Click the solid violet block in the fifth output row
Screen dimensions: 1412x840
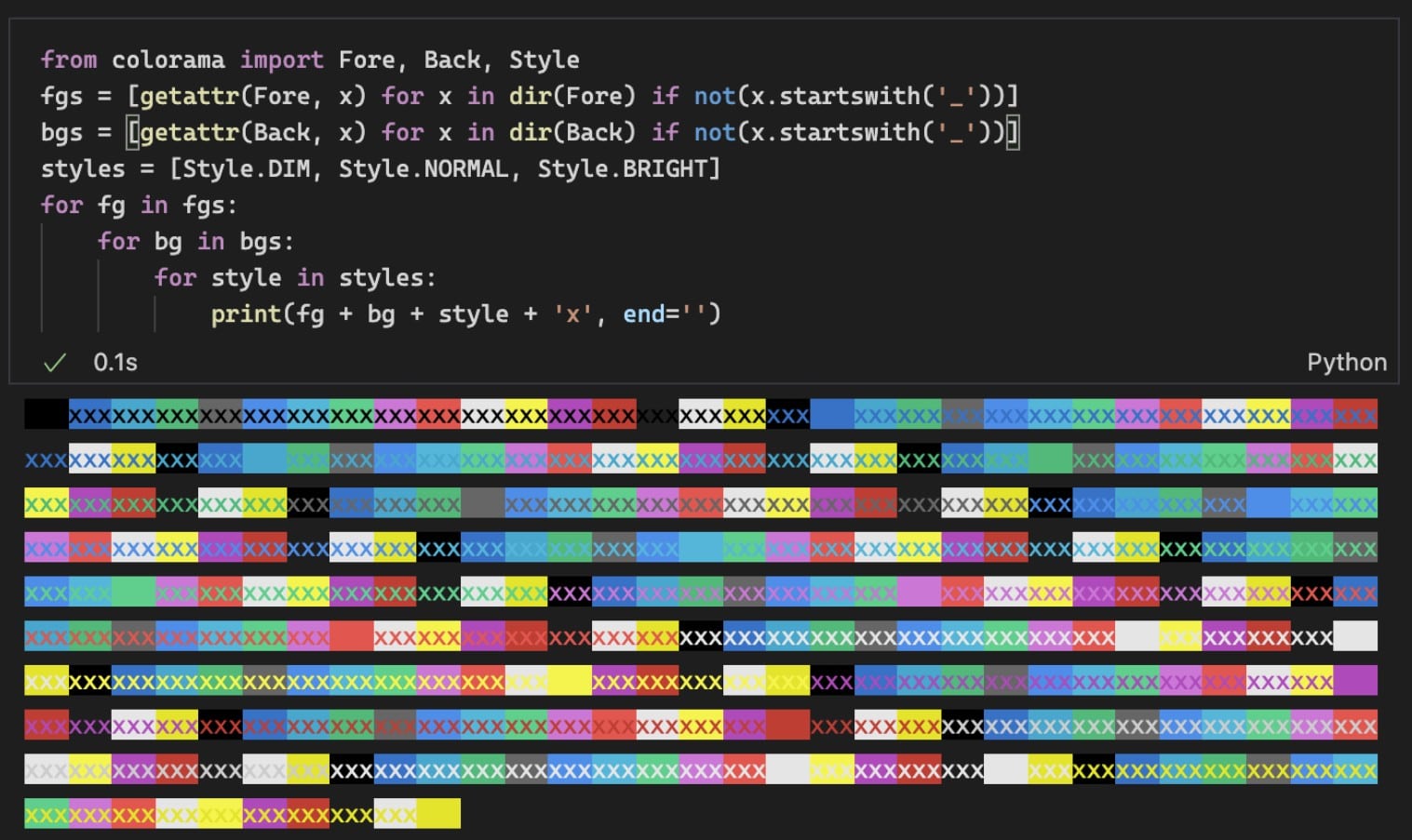pos(919,593)
